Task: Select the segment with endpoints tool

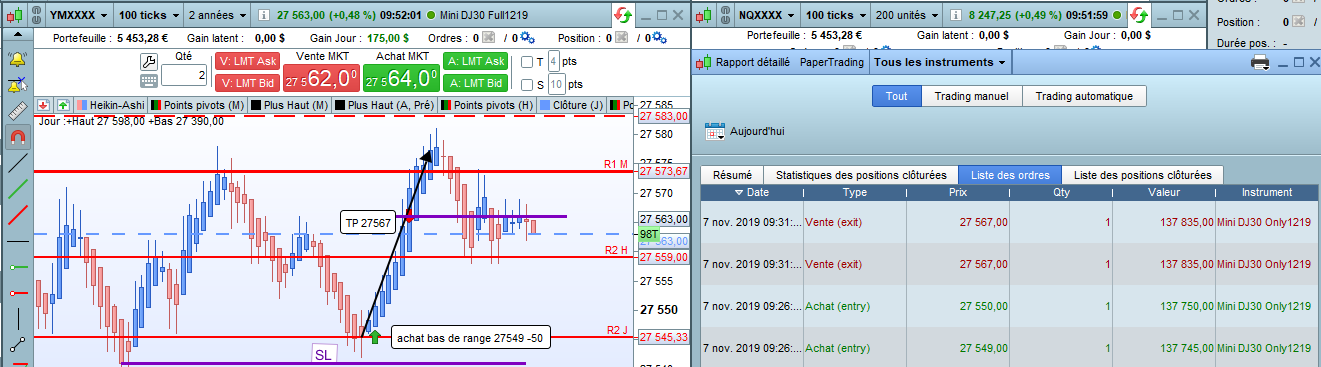Action: pos(17,345)
